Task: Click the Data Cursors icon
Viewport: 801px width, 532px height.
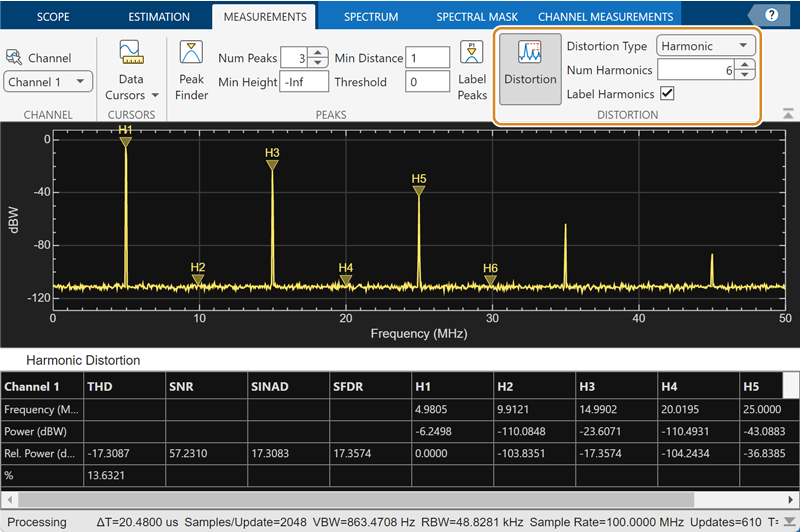Action: pyautogui.click(x=131, y=53)
